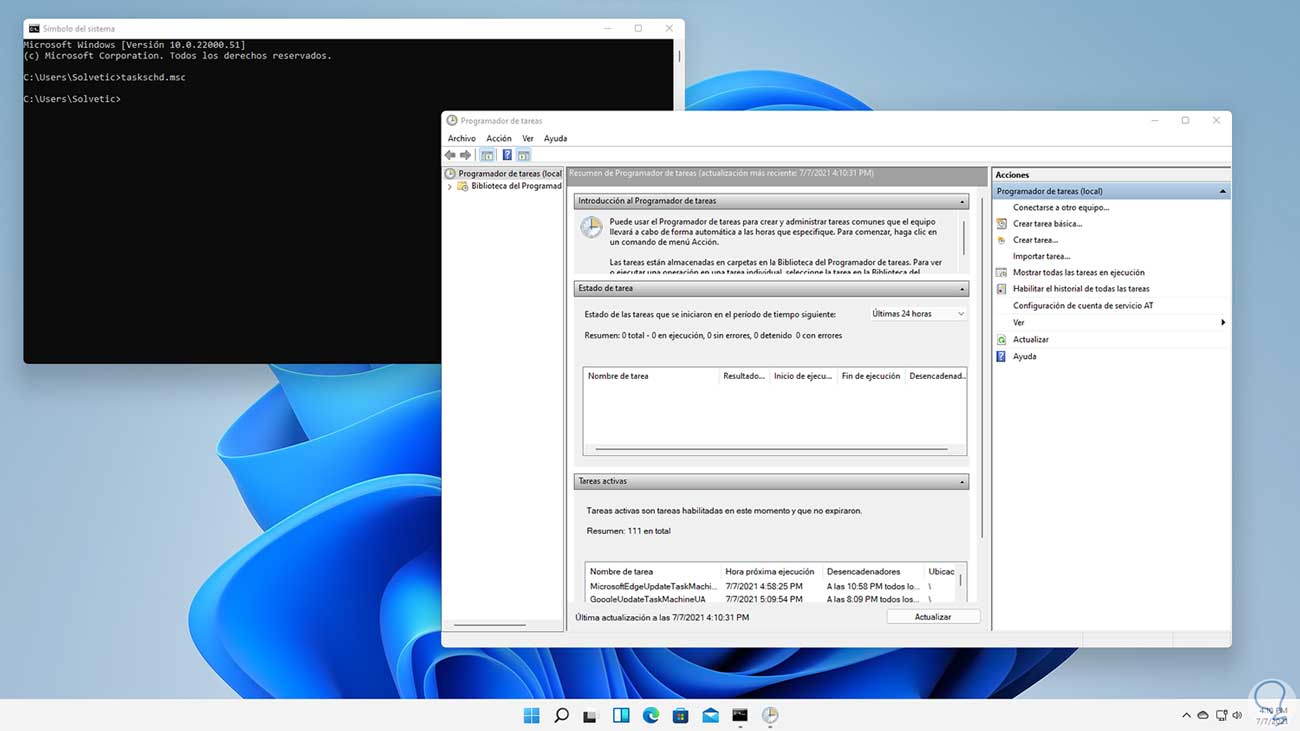Open the Últimas 24 horas dropdown
Image resolution: width=1300 pixels, height=731 pixels.
(x=917, y=314)
